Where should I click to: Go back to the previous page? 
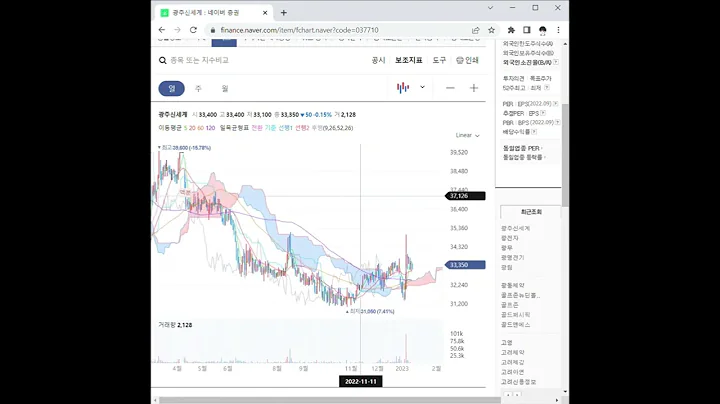162,30
